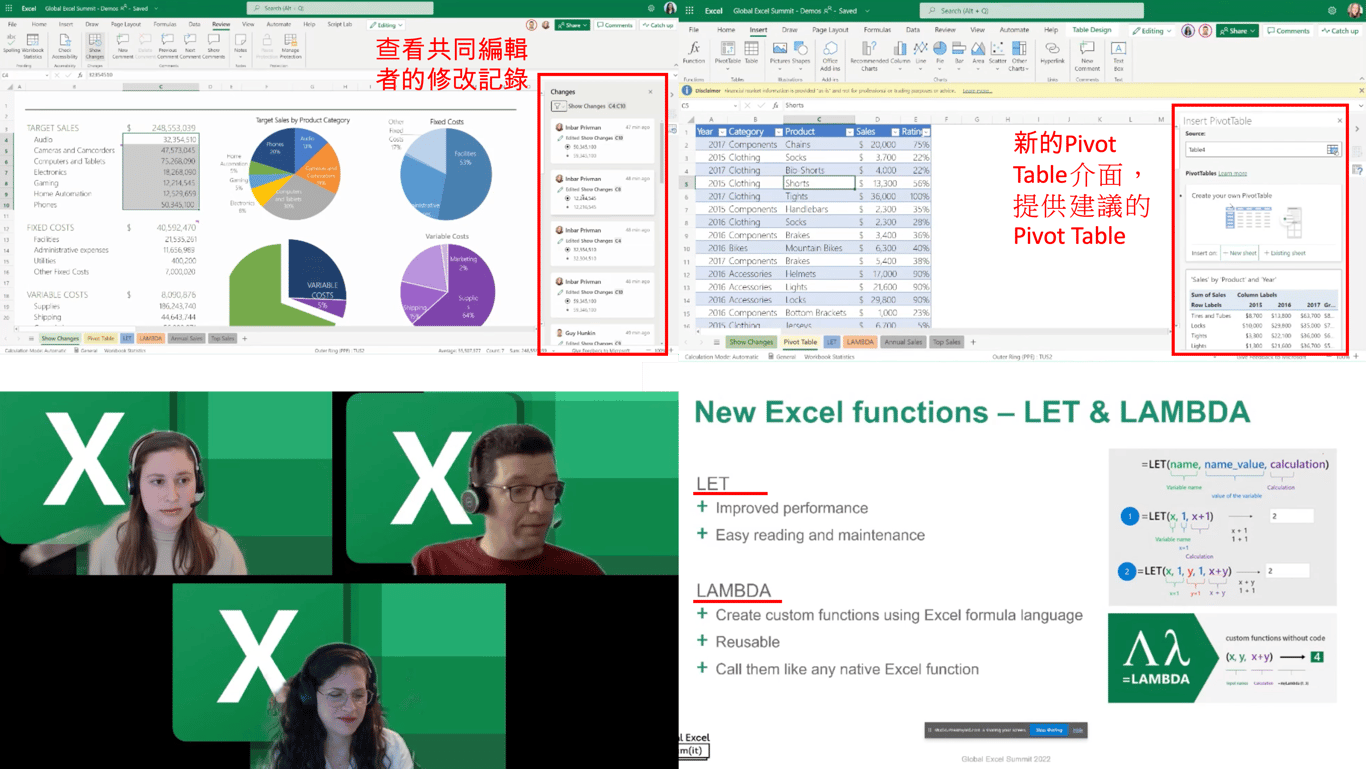Open Product column filter dropdown

849,132
